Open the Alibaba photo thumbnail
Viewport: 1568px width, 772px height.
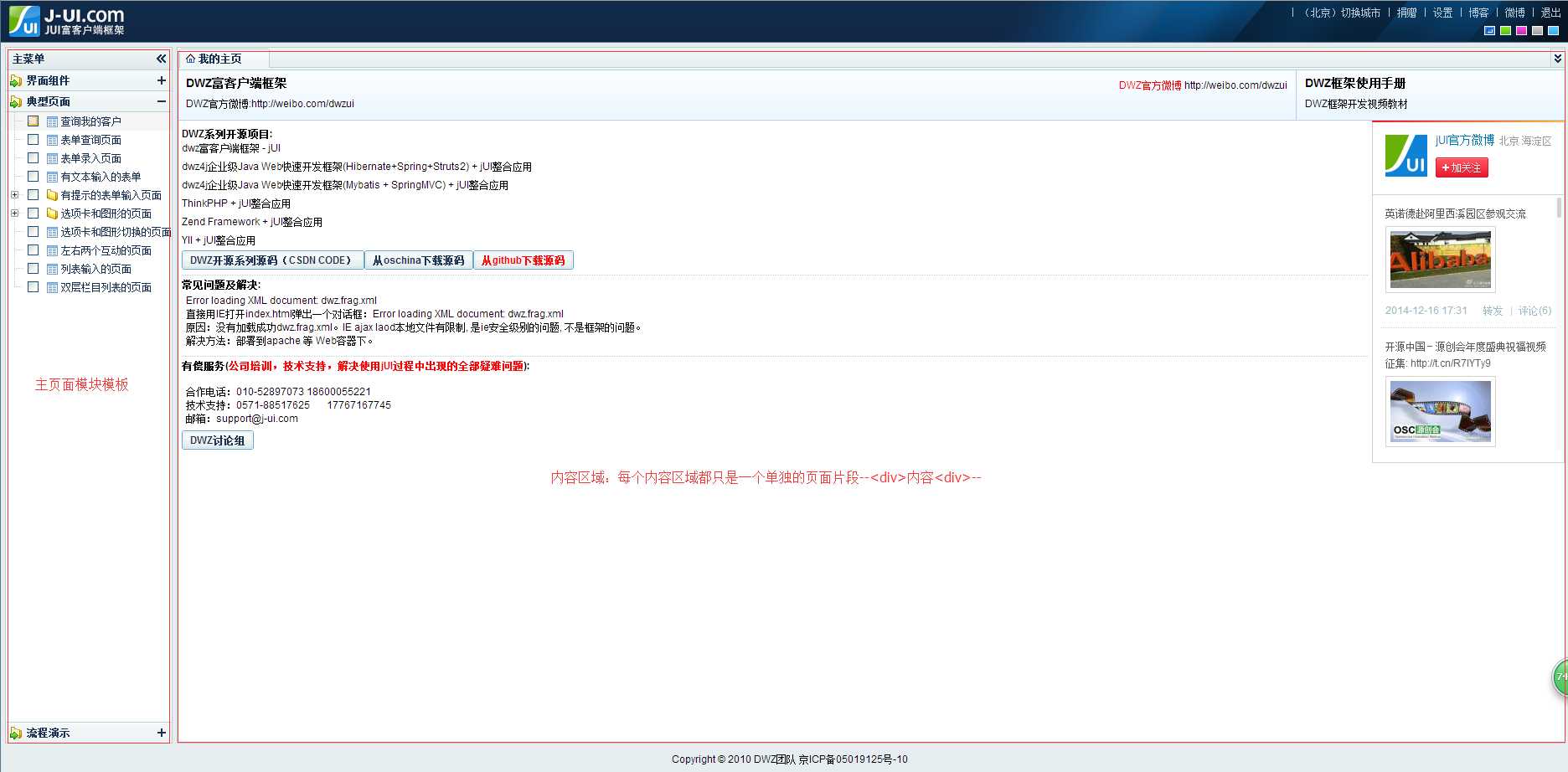click(x=1440, y=260)
